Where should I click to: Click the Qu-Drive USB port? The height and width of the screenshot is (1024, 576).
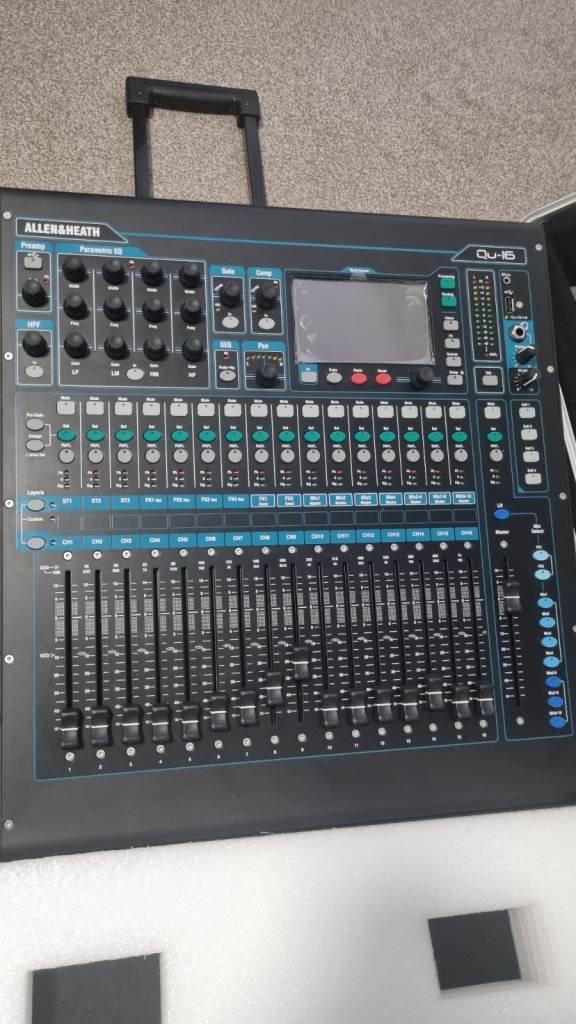click(x=509, y=304)
